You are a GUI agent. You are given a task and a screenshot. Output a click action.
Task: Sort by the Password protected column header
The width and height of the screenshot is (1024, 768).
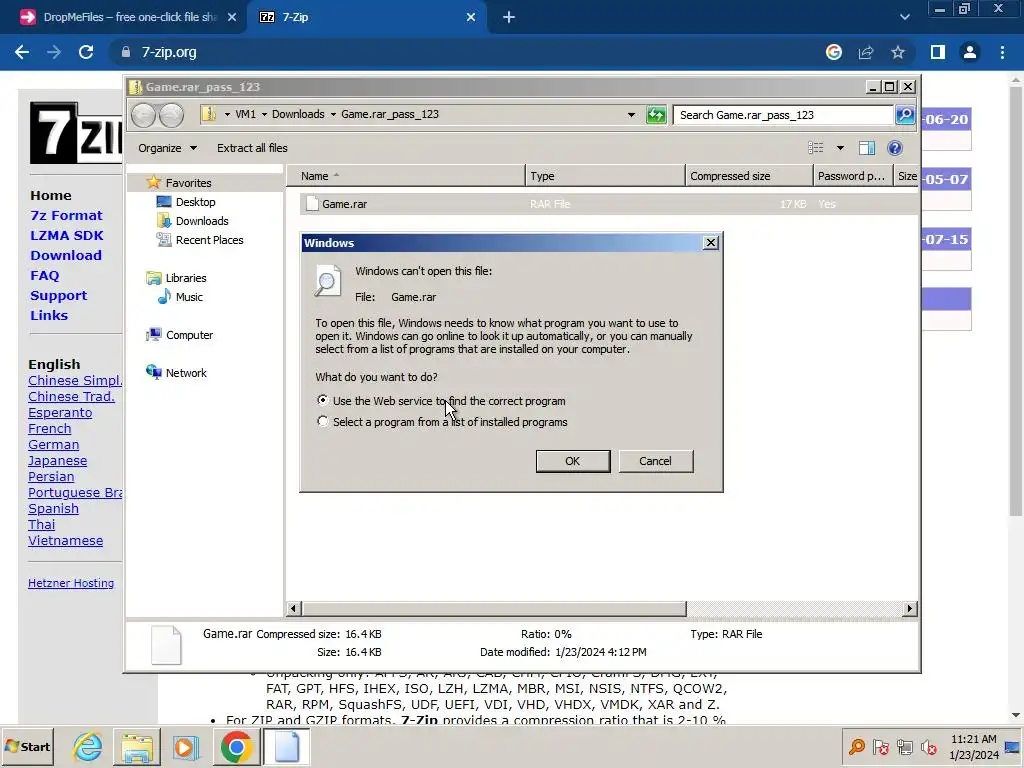853,176
